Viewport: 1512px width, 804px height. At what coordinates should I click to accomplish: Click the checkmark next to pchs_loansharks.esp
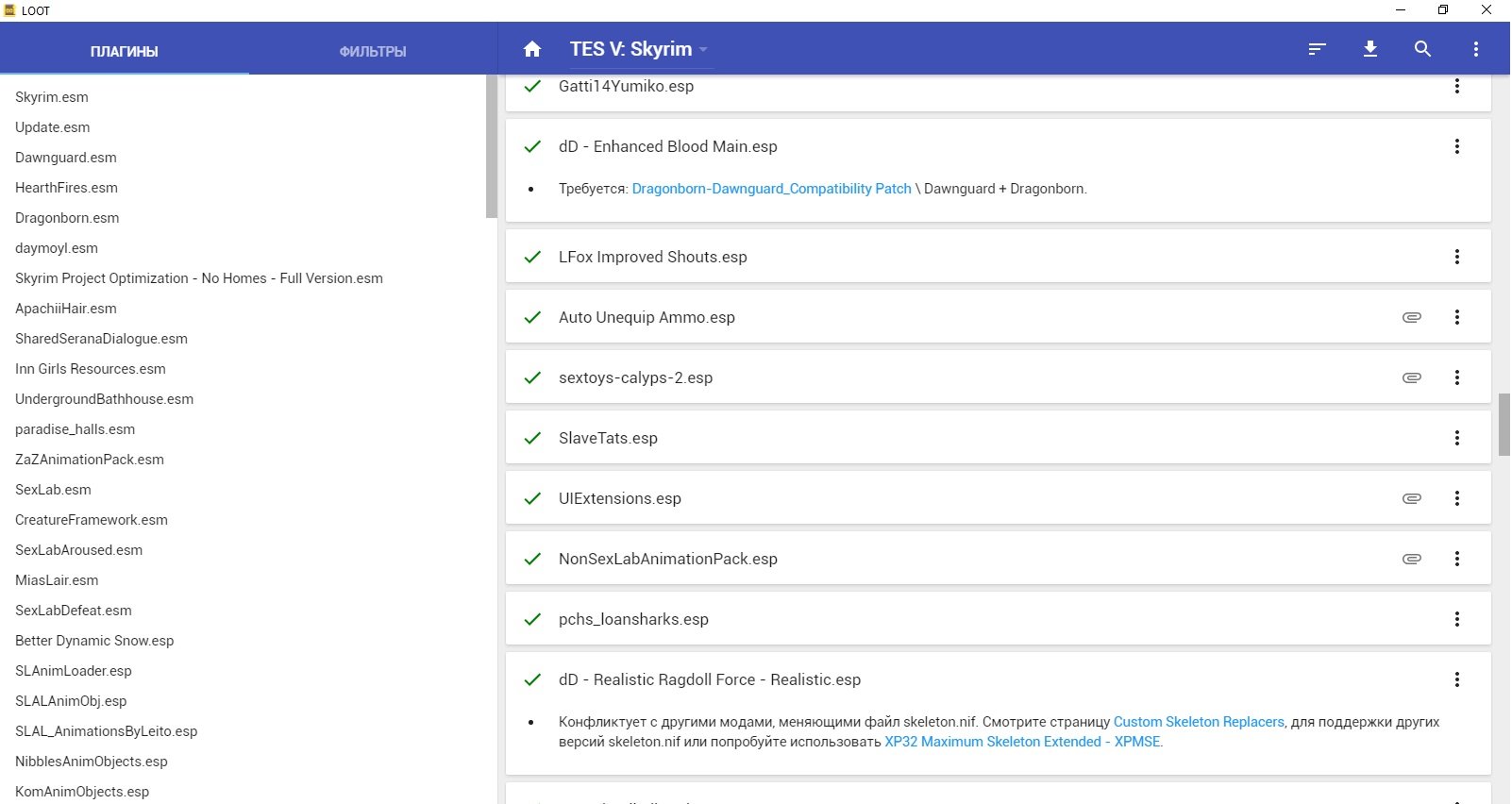point(533,619)
